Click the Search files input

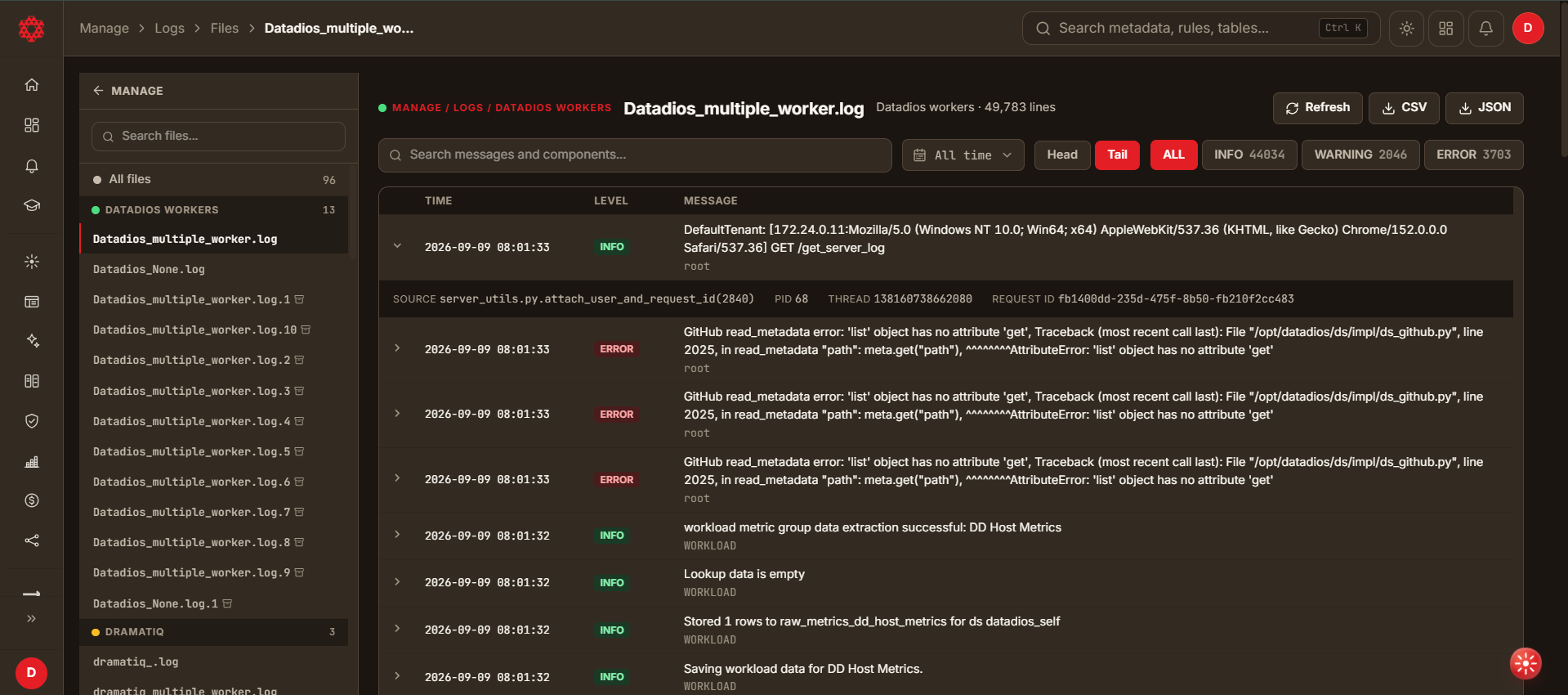click(218, 137)
